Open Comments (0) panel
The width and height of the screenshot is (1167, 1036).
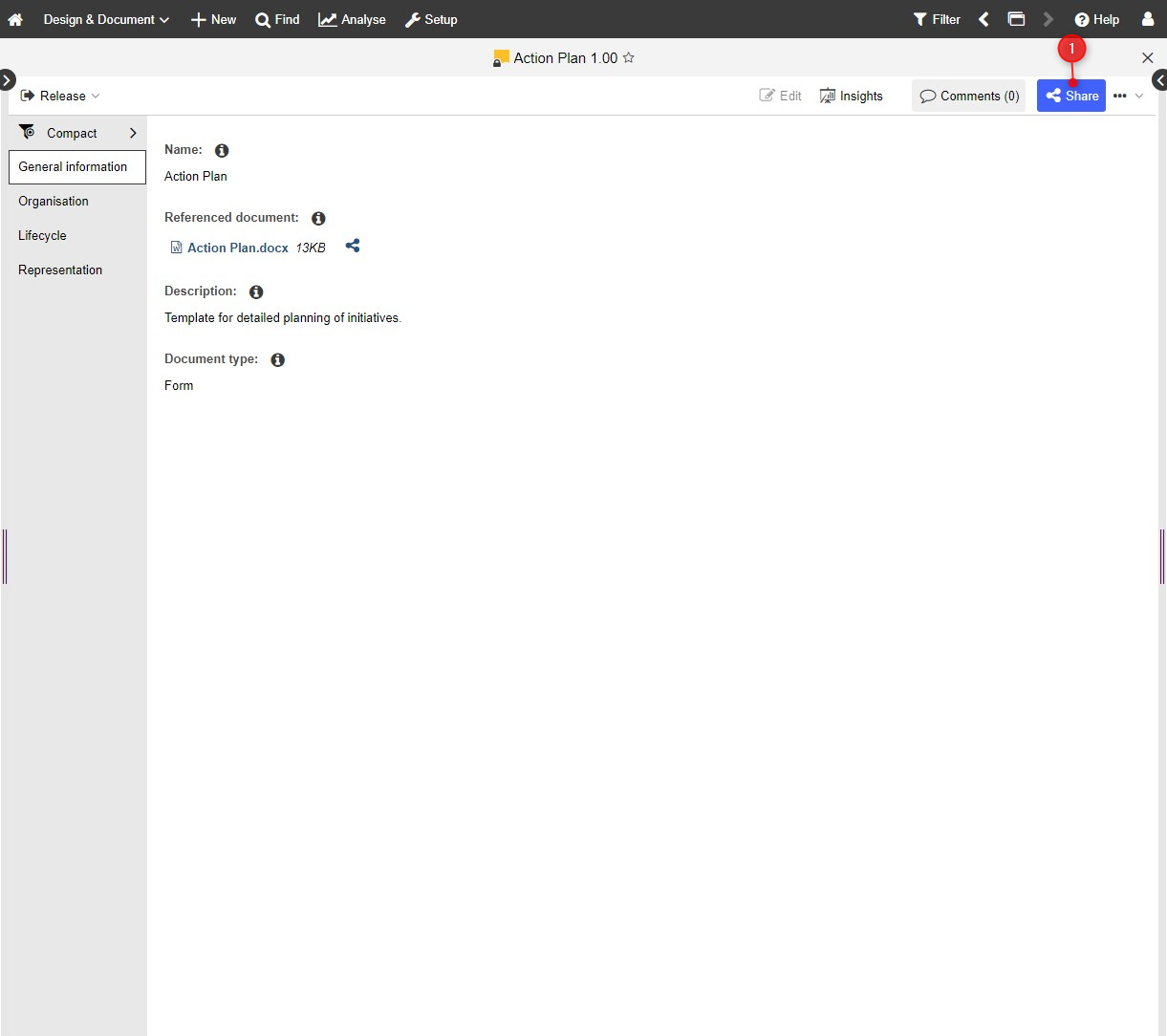[x=969, y=96]
